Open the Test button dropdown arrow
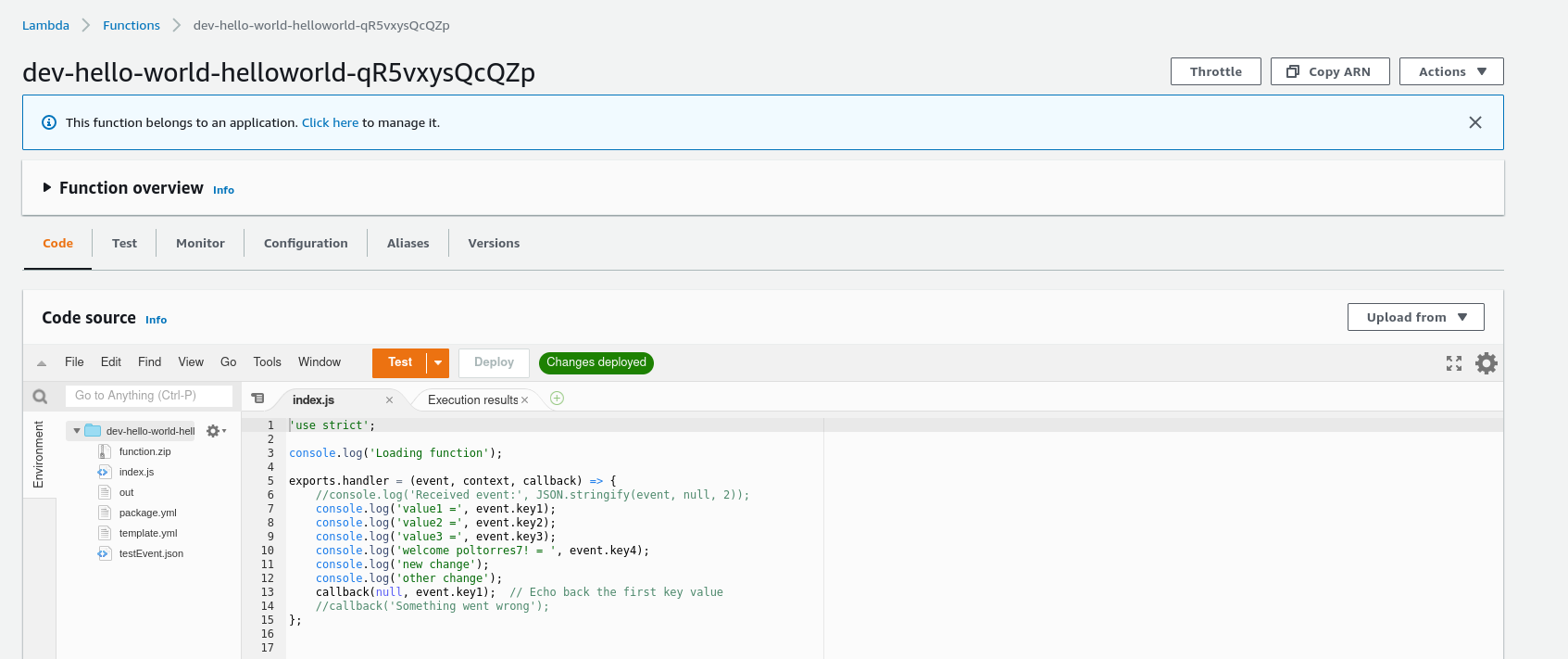 click(438, 363)
